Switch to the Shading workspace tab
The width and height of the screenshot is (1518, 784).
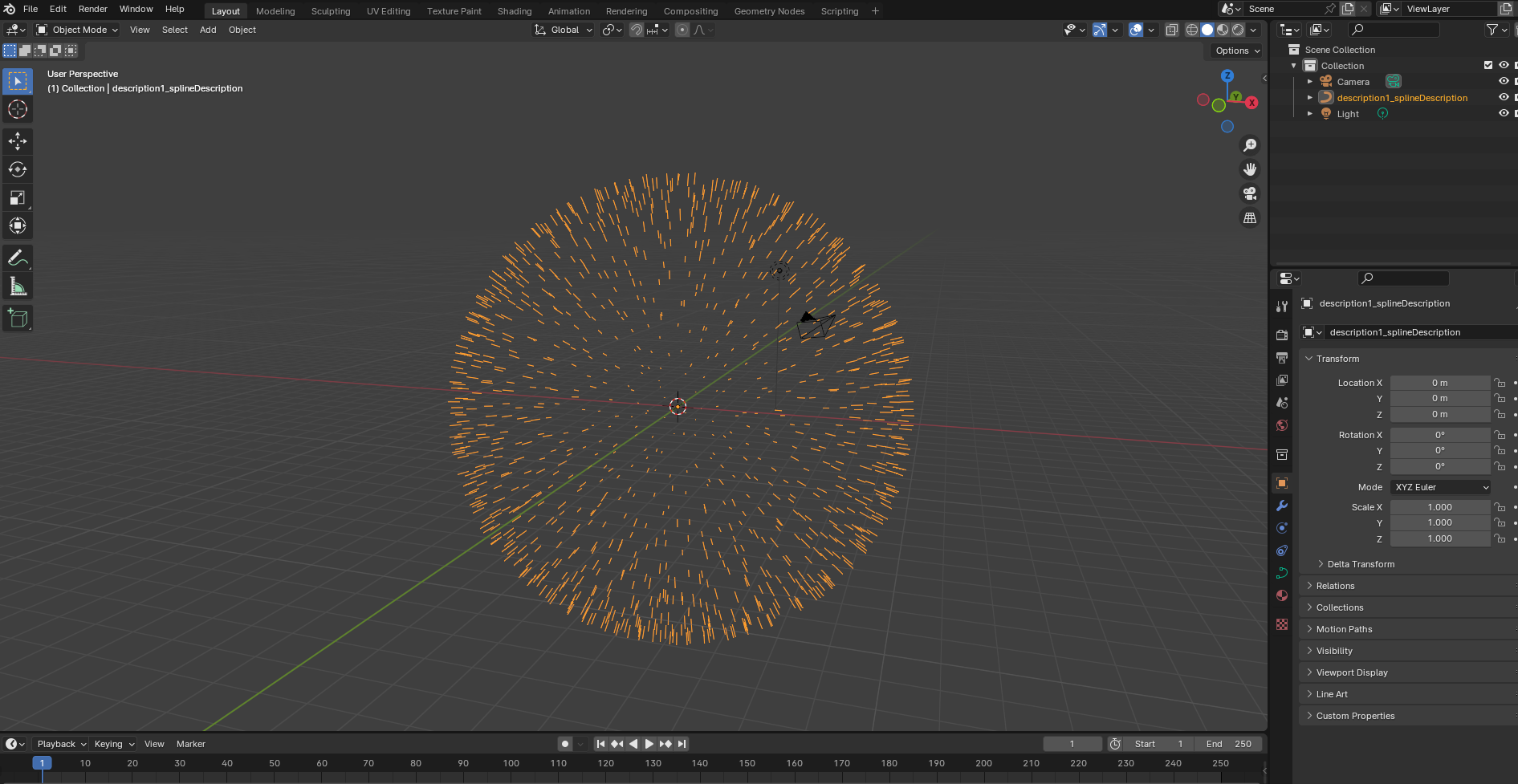pos(515,11)
